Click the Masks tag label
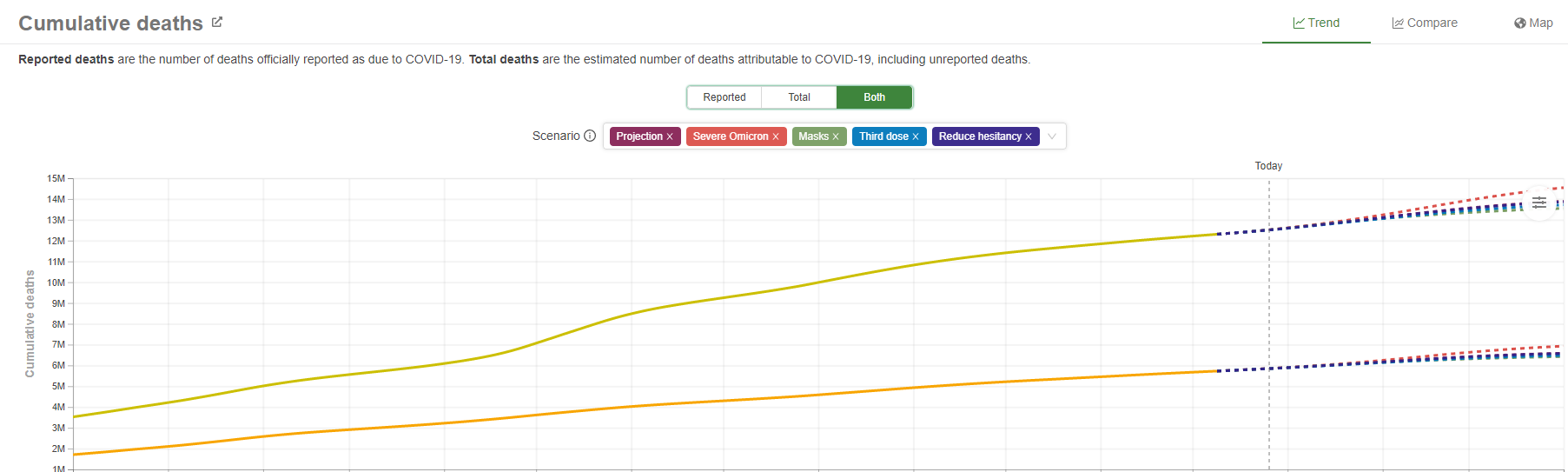 [813, 136]
